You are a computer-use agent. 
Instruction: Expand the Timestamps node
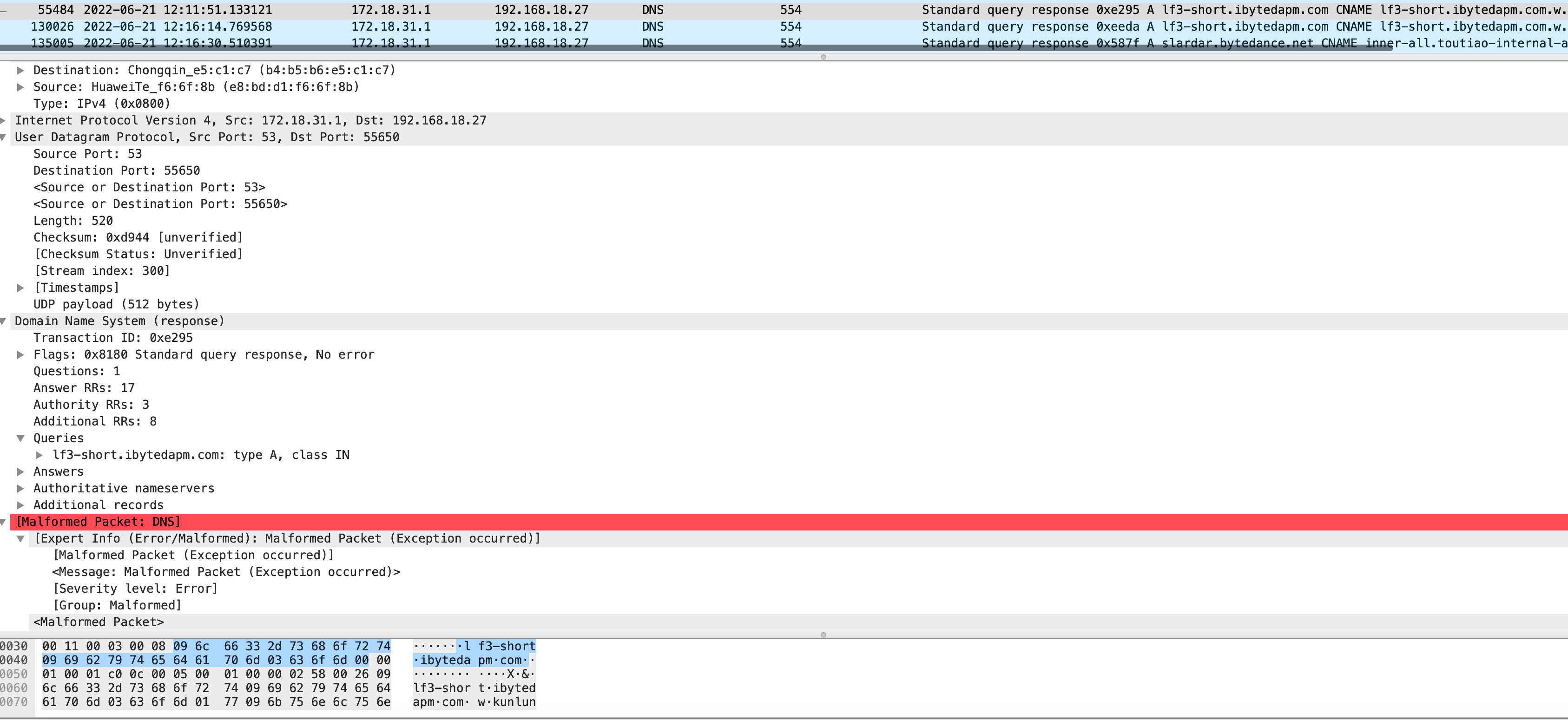[21, 288]
